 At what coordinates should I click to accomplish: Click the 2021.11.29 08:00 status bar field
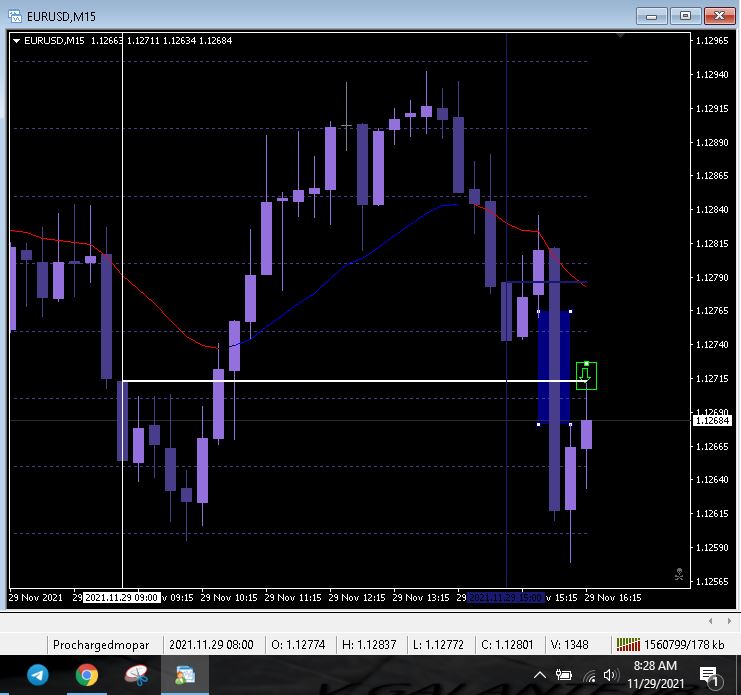point(211,645)
